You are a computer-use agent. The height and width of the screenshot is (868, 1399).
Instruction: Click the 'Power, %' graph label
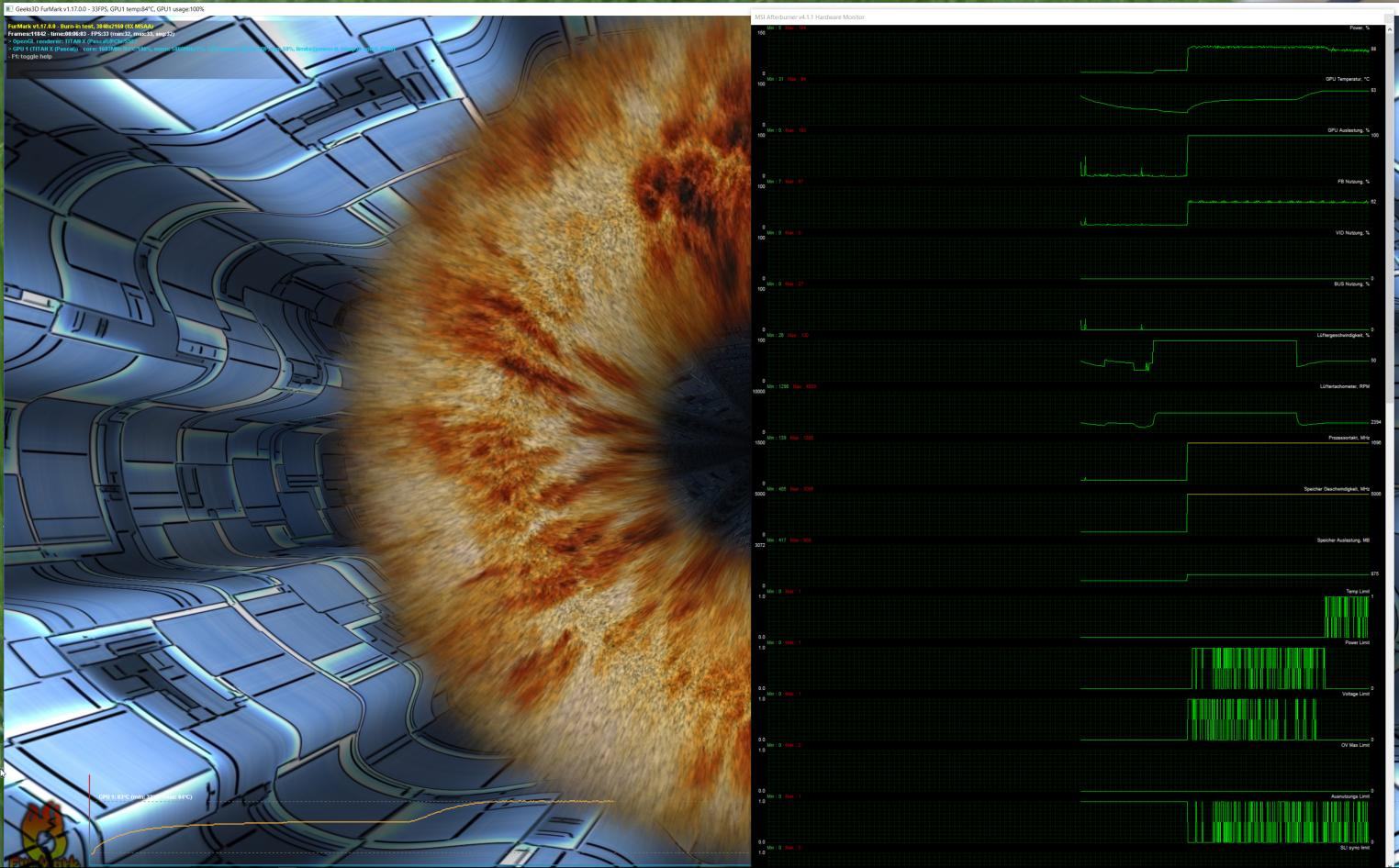click(1359, 28)
